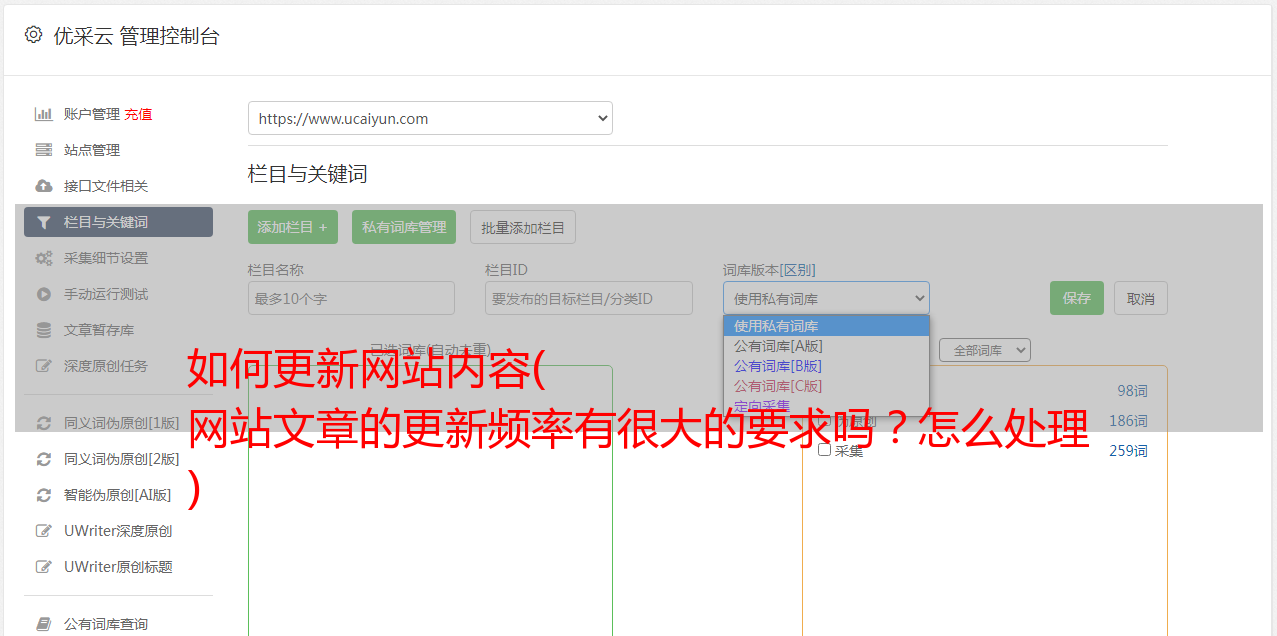Click the refresh icon for 同义词伪原创[1版]
The height and width of the screenshot is (636, 1277).
coord(43,423)
